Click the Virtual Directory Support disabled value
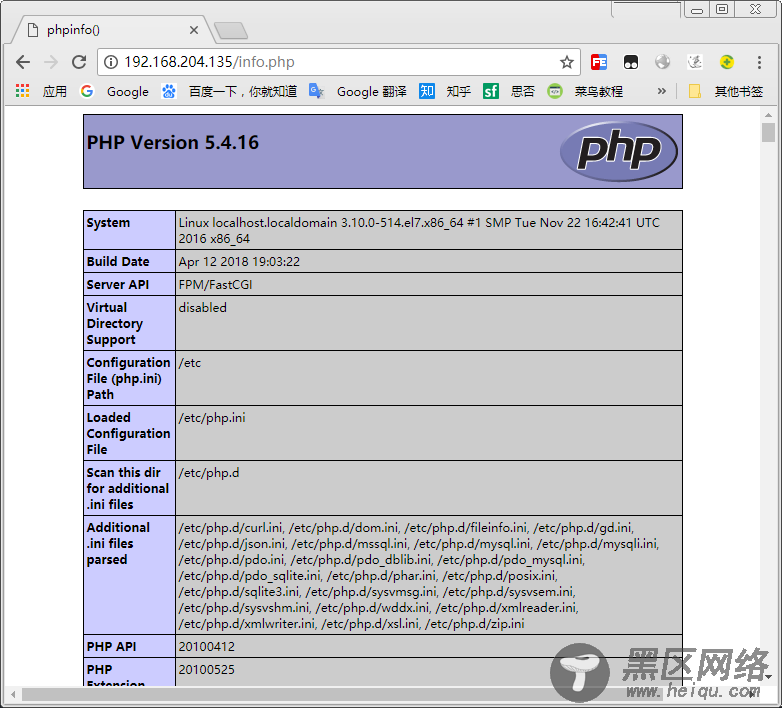 pos(202,308)
